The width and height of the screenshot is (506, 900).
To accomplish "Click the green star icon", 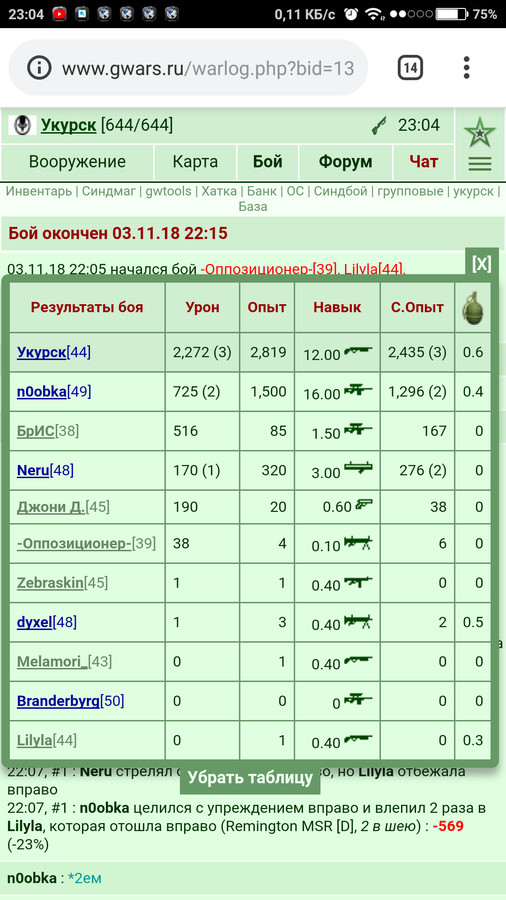I will pyautogui.click(x=480, y=133).
